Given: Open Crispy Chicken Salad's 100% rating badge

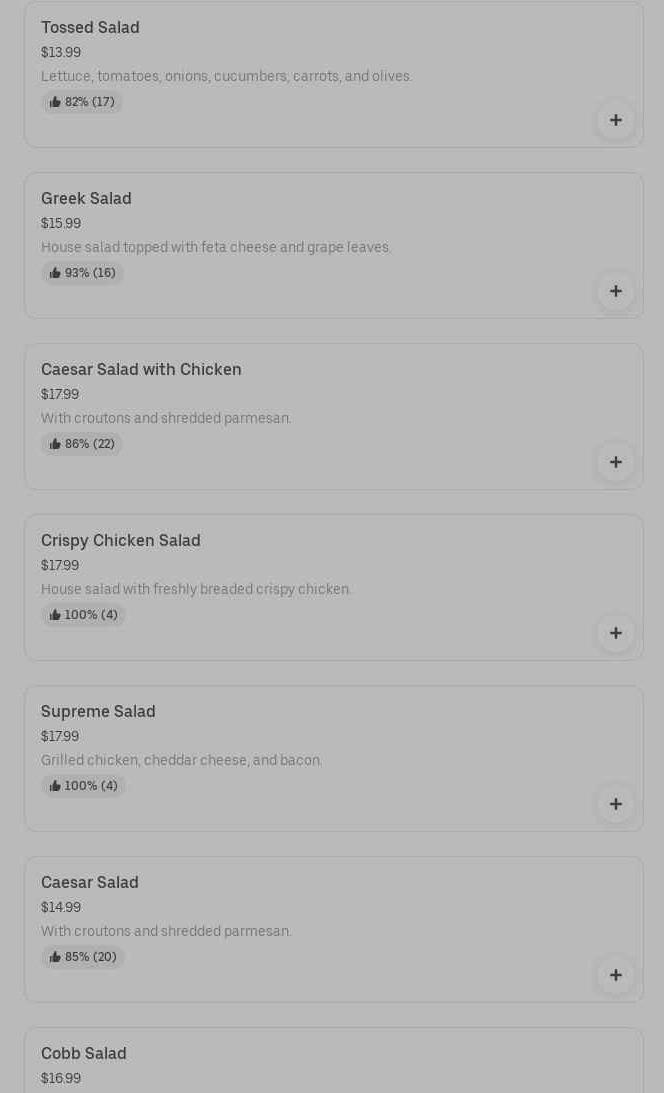Looking at the screenshot, I should pyautogui.click(x=83, y=615).
